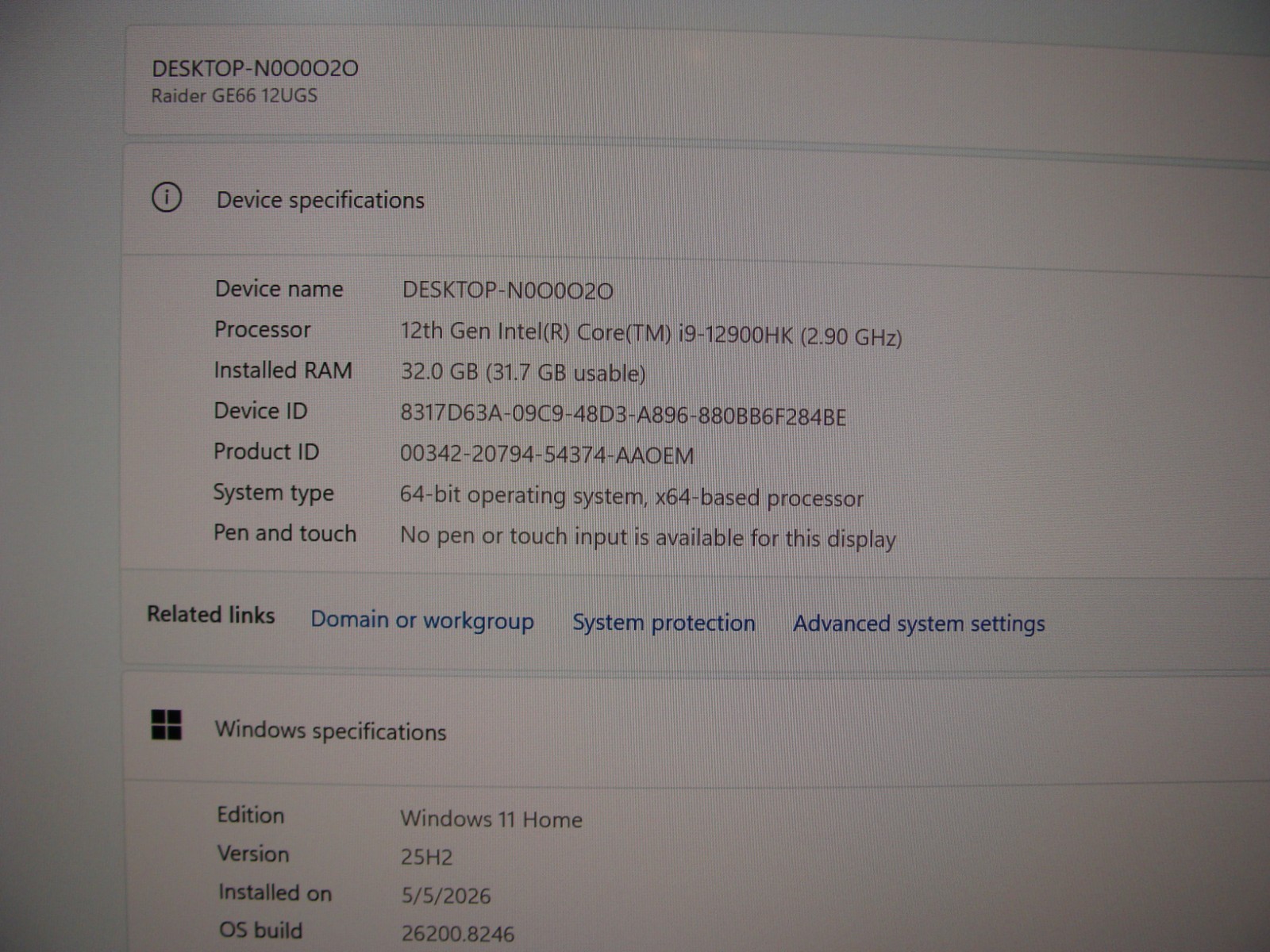Click the Device name label

coord(279,288)
